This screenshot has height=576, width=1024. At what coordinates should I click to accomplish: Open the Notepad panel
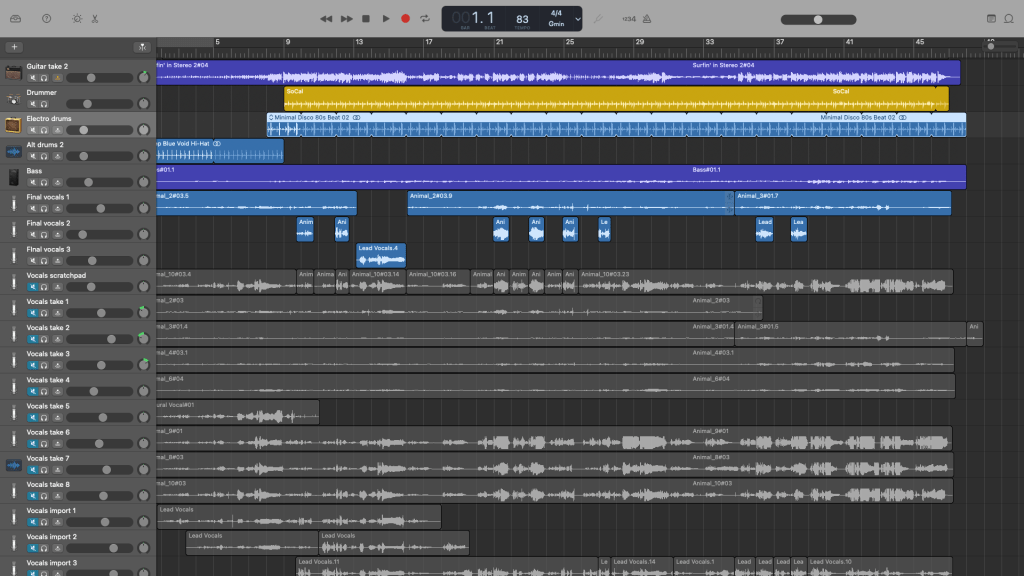tap(991, 19)
